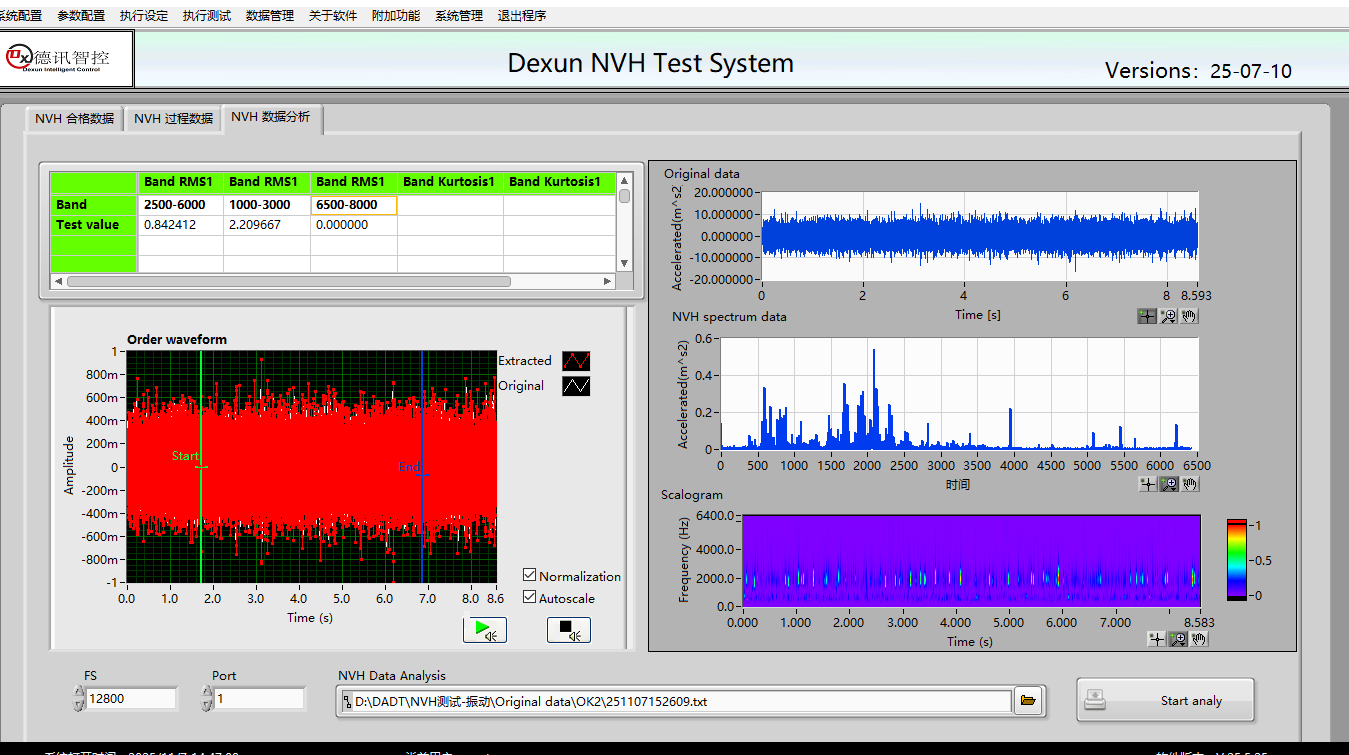Select cursor tool on Scalogram graph
The image size is (1349, 755).
click(x=1157, y=639)
